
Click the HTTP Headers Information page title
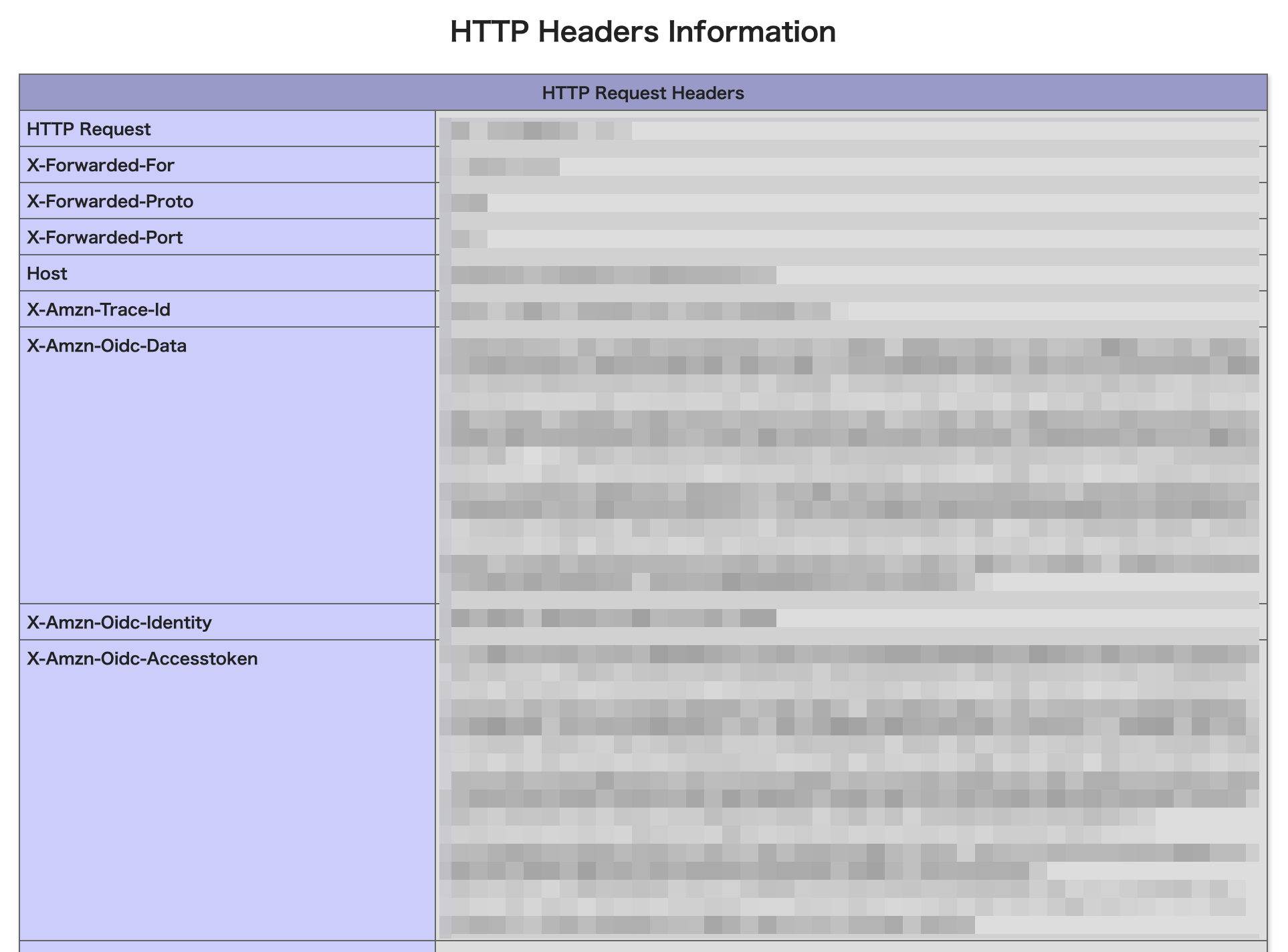pyautogui.click(x=642, y=31)
